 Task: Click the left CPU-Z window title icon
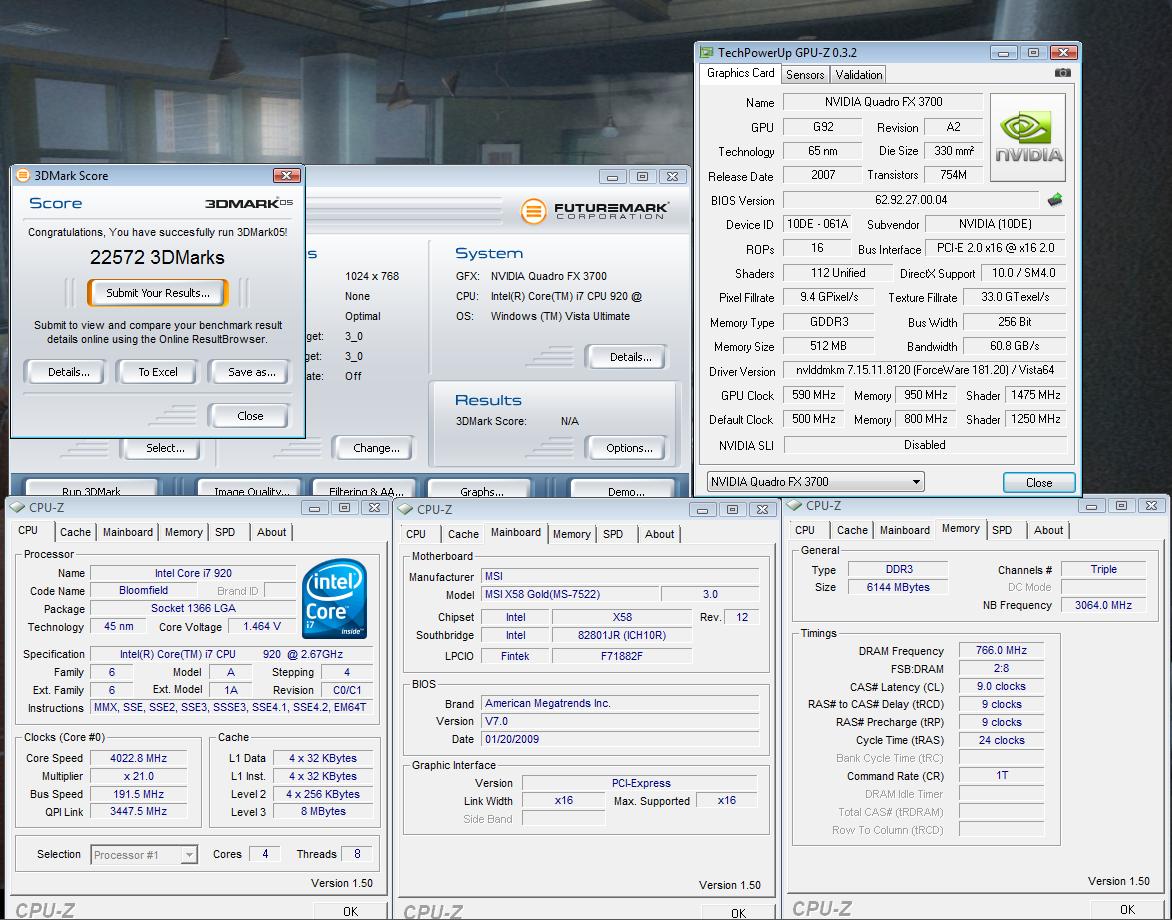tap(17, 507)
